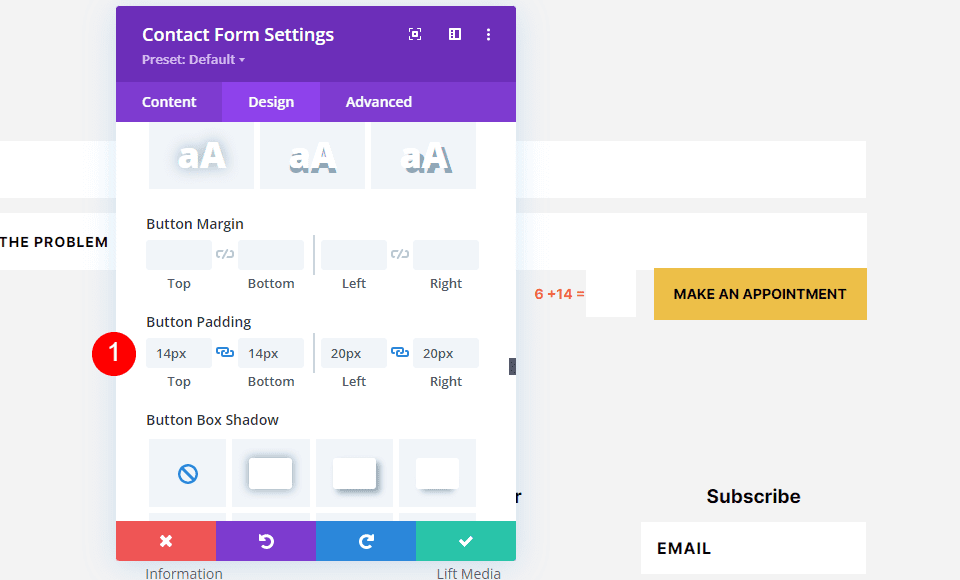Discard changes with the red X
Viewport: 960px width, 580px height.
coord(165,540)
